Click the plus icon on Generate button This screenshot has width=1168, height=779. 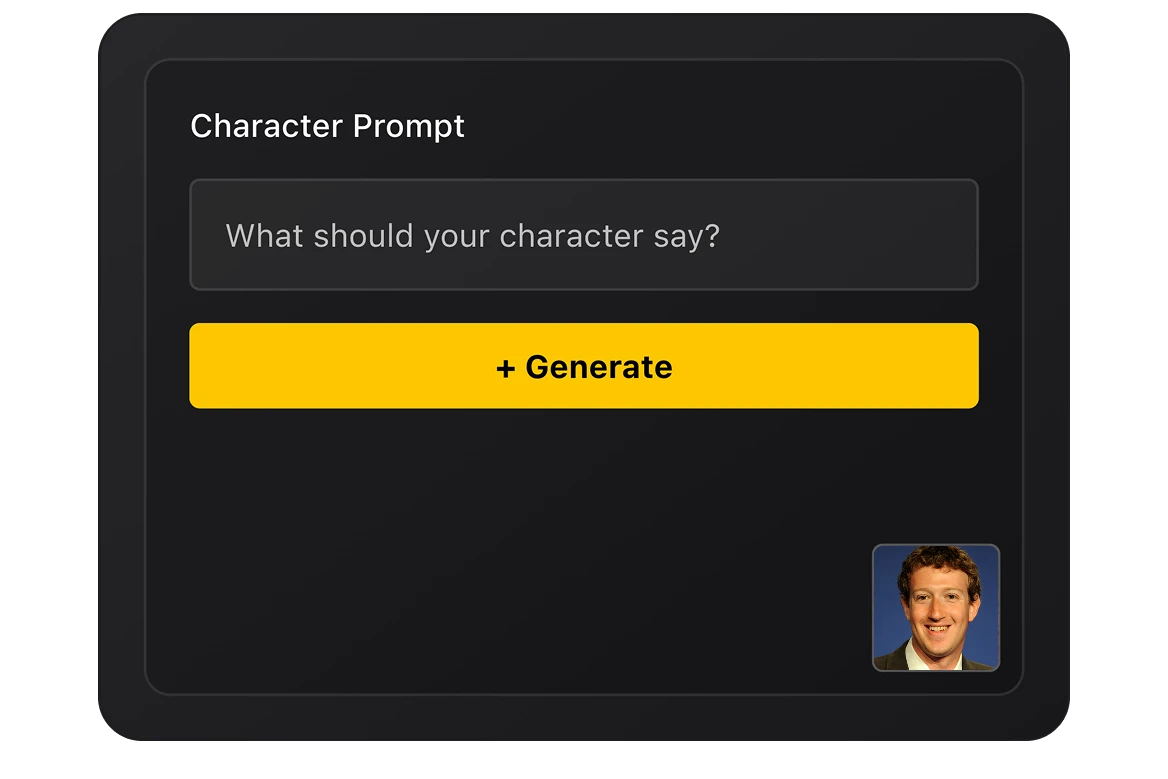coord(506,368)
